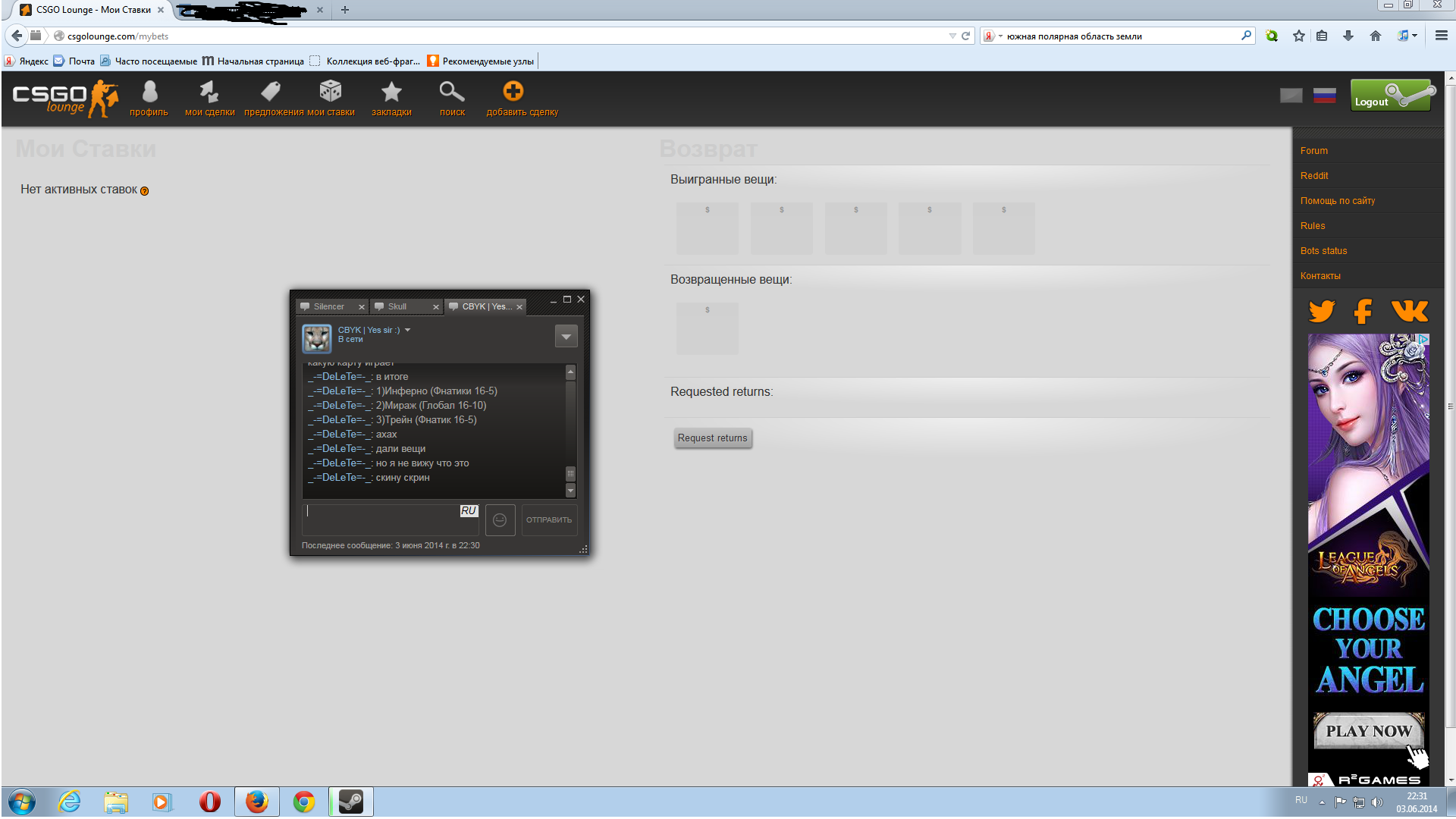Click the Firefox back button
Viewport: 1456px width, 819px height.
[17, 36]
